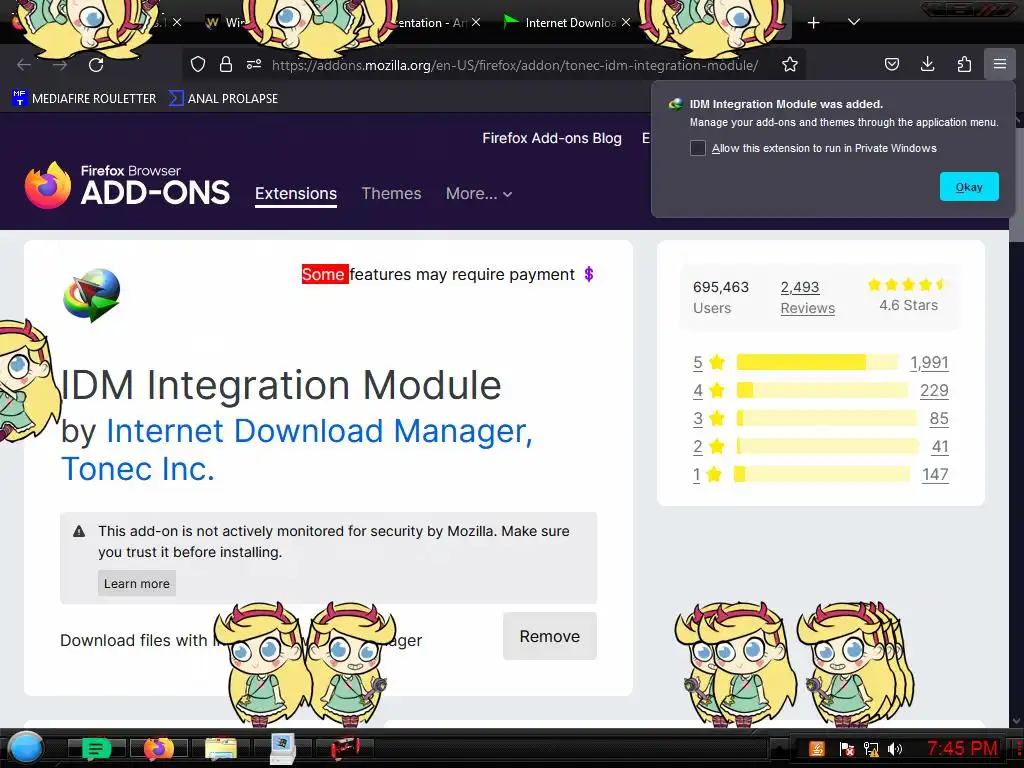Open the Themes section
1024x768 pixels.
click(x=391, y=193)
